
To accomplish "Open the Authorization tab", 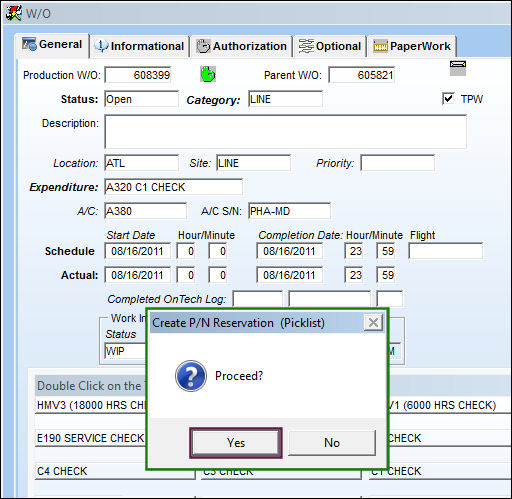I will (x=242, y=46).
